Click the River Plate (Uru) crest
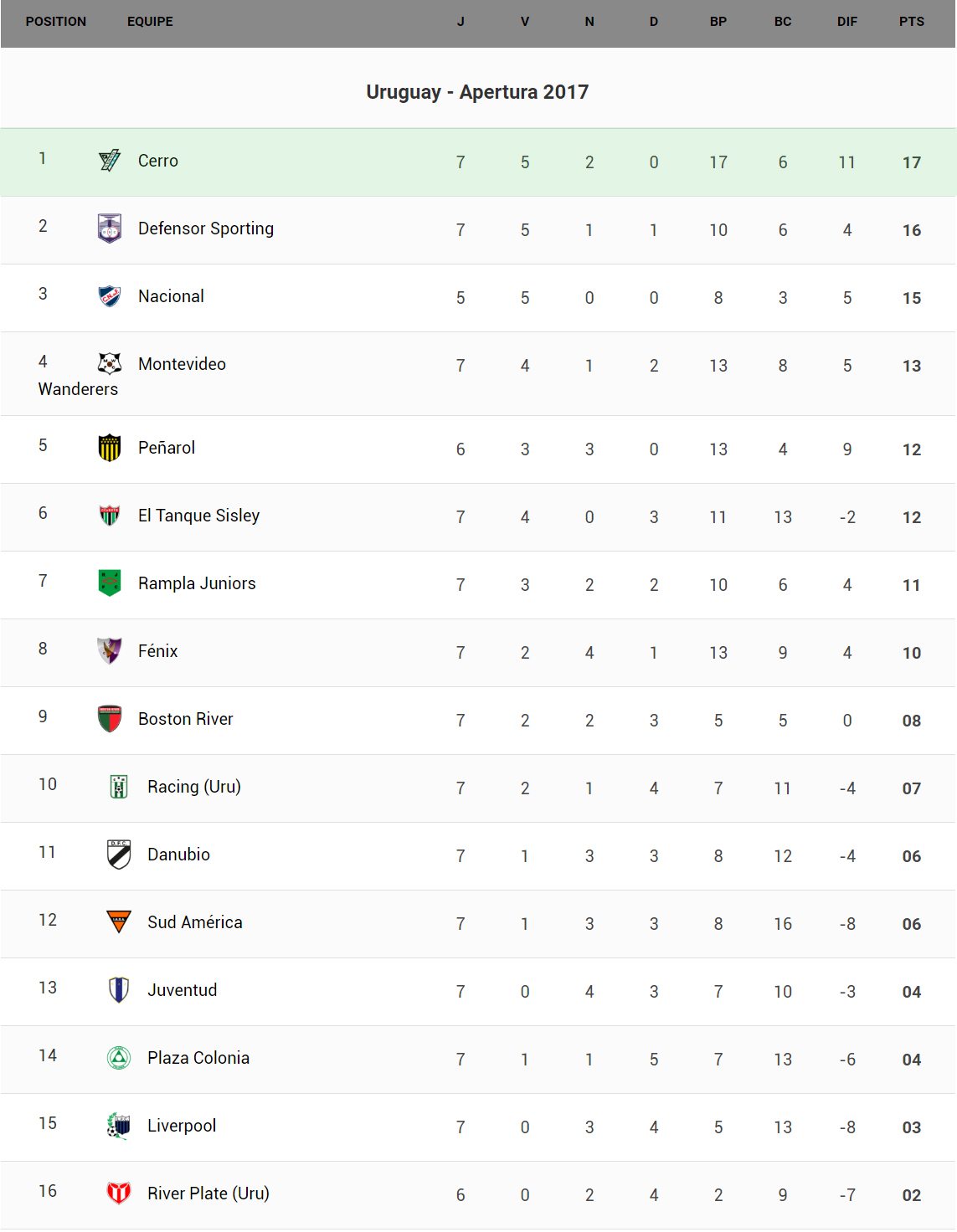957x1232 pixels. pos(119,1193)
